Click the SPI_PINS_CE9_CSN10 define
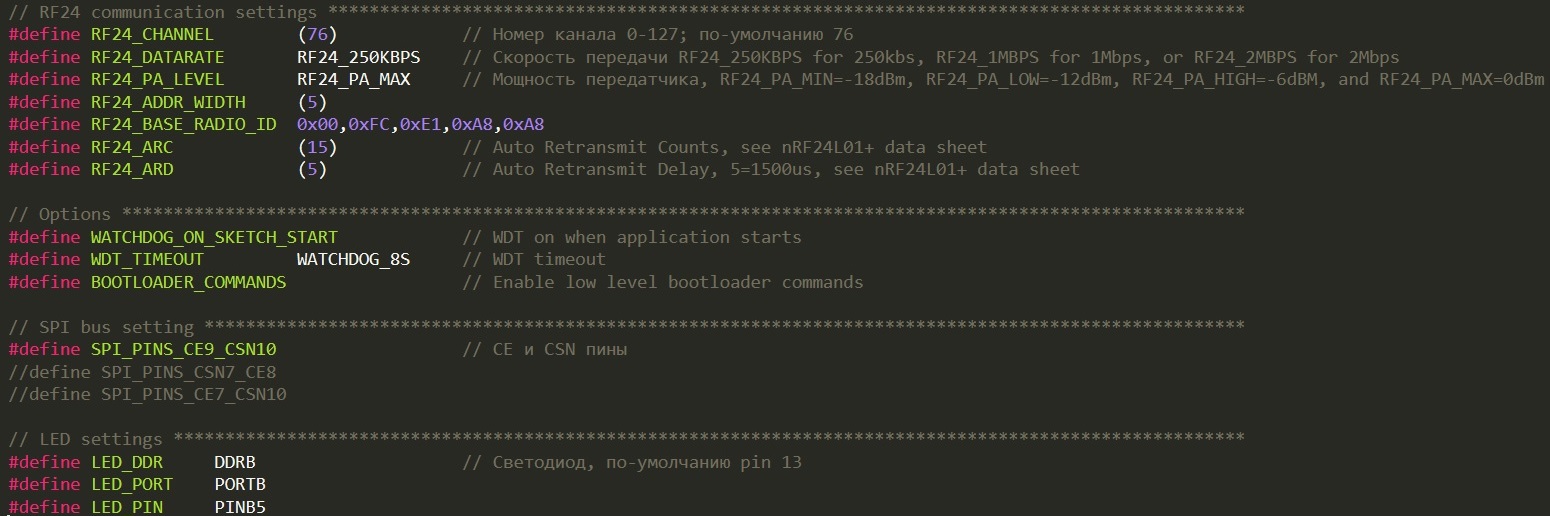 point(183,350)
